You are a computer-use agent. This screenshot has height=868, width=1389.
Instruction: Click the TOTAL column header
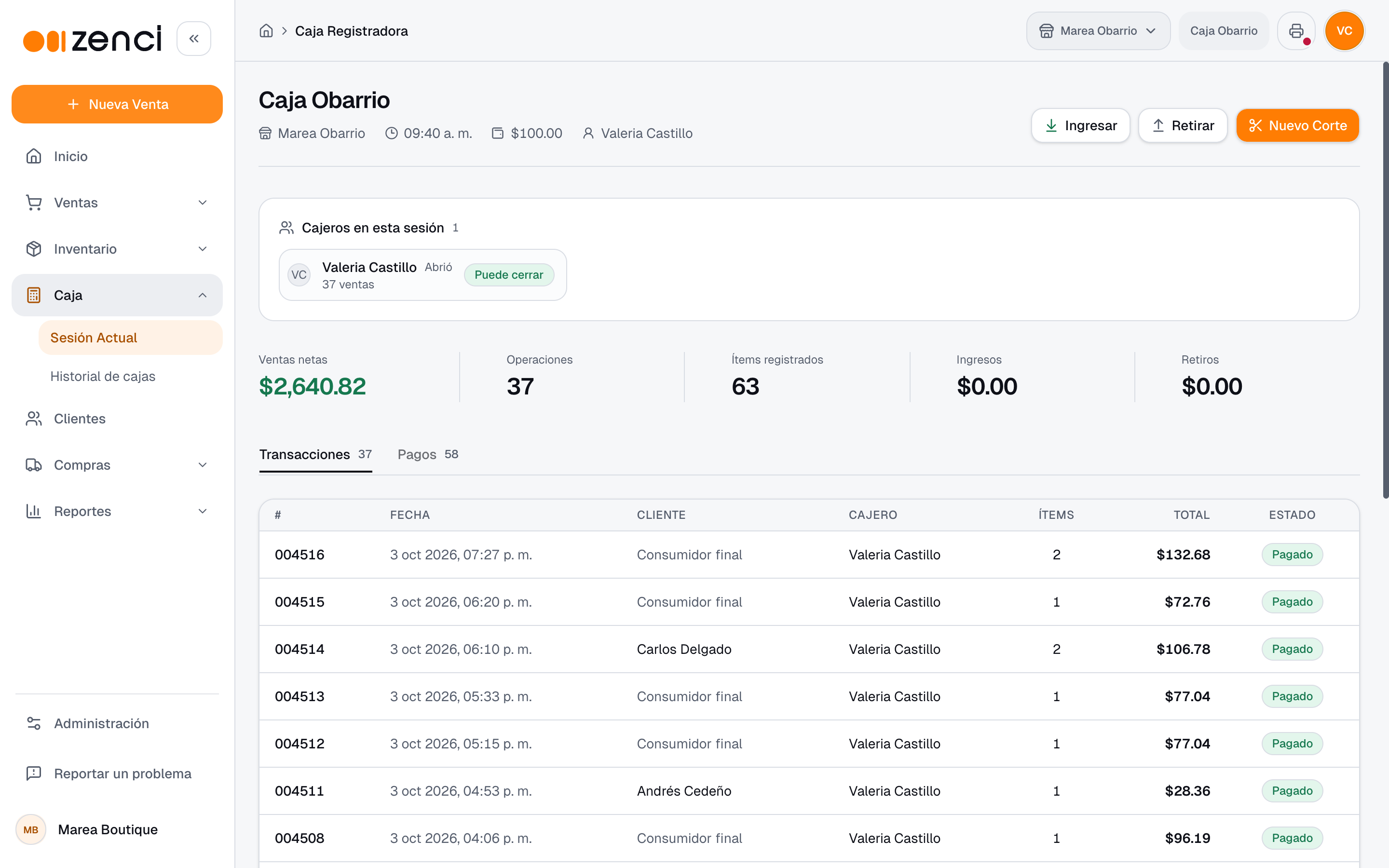coord(1192,515)
